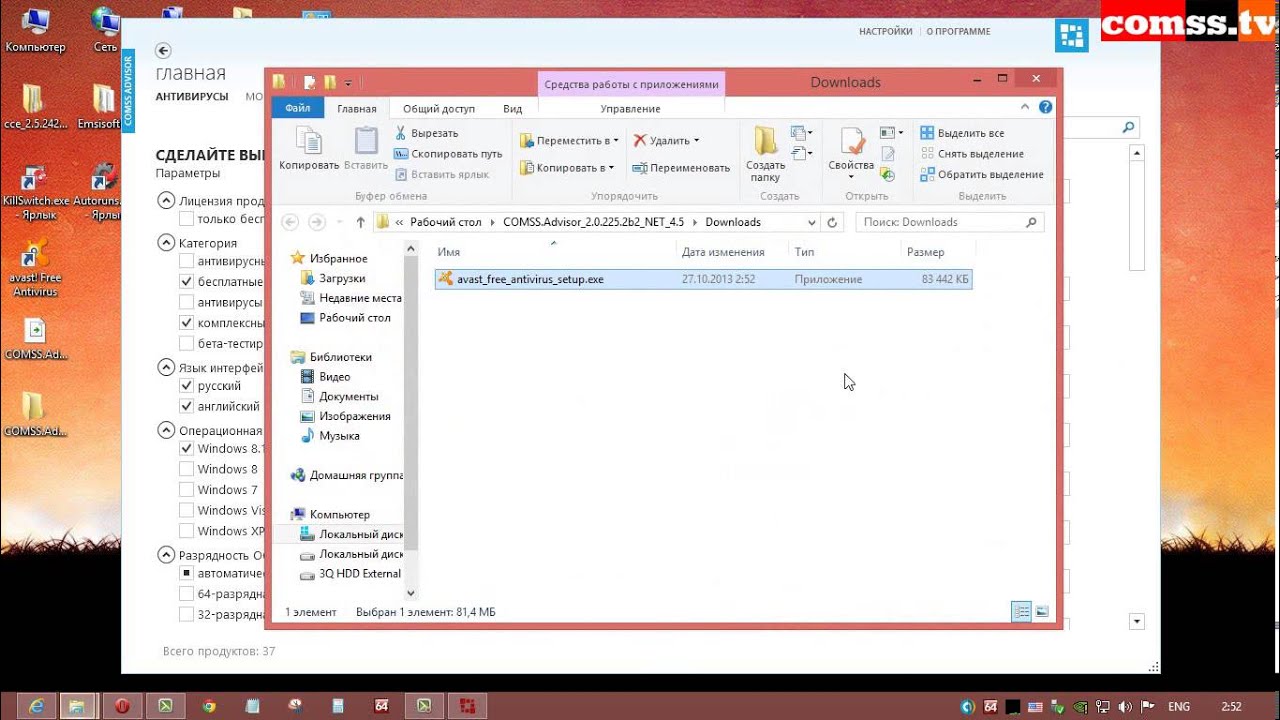Click Рабочий стол in the address breadcrumb

pyautogui.click(x=445, y=222)
